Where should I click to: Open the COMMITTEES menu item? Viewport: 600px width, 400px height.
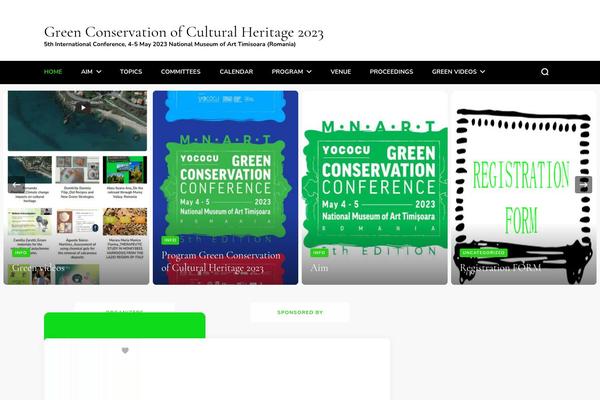click(181, 72)
